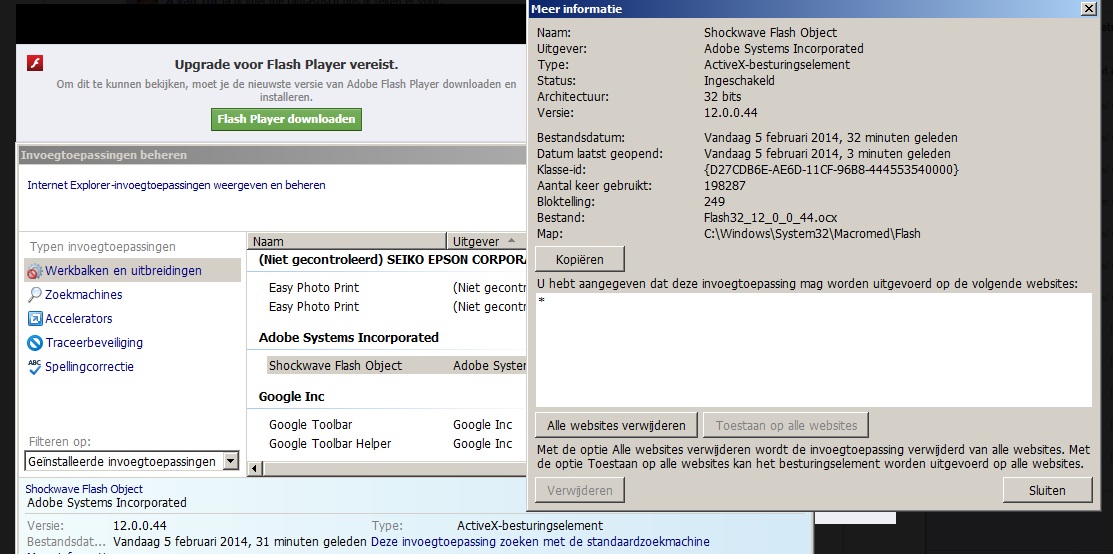
Task: Click the Versie 12.0.0.44 value in the dialog
Action: 731,112
